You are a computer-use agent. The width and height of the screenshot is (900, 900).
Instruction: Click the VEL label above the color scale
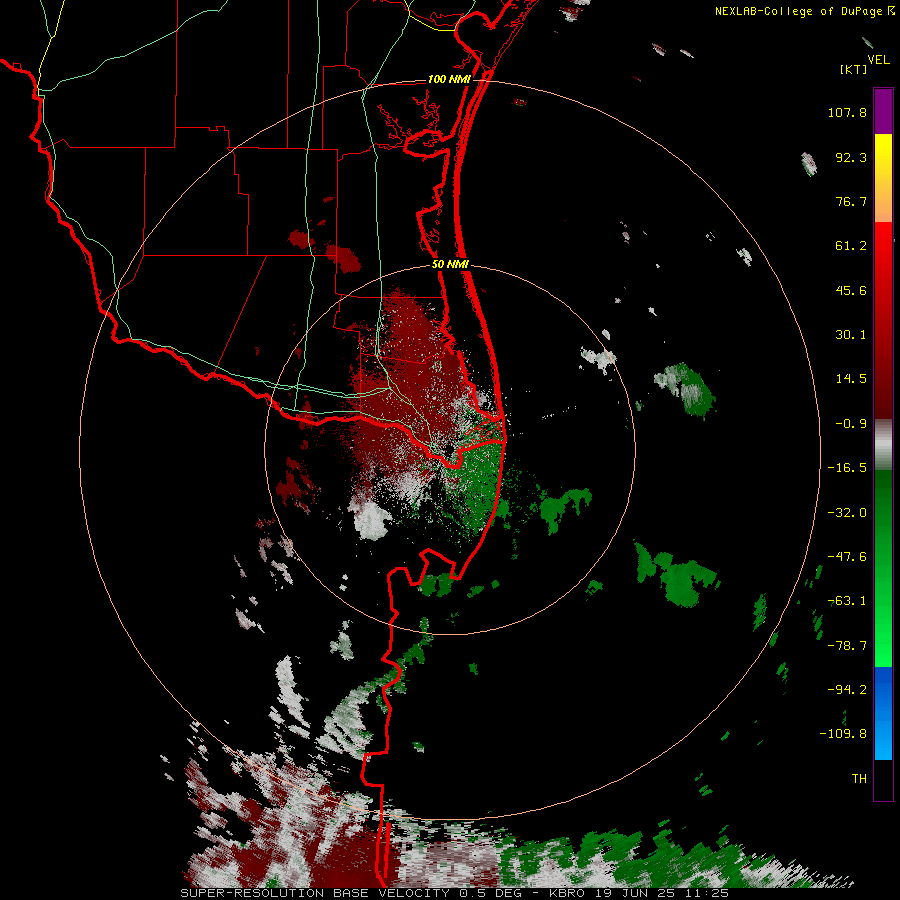click(x=879, y=59)
